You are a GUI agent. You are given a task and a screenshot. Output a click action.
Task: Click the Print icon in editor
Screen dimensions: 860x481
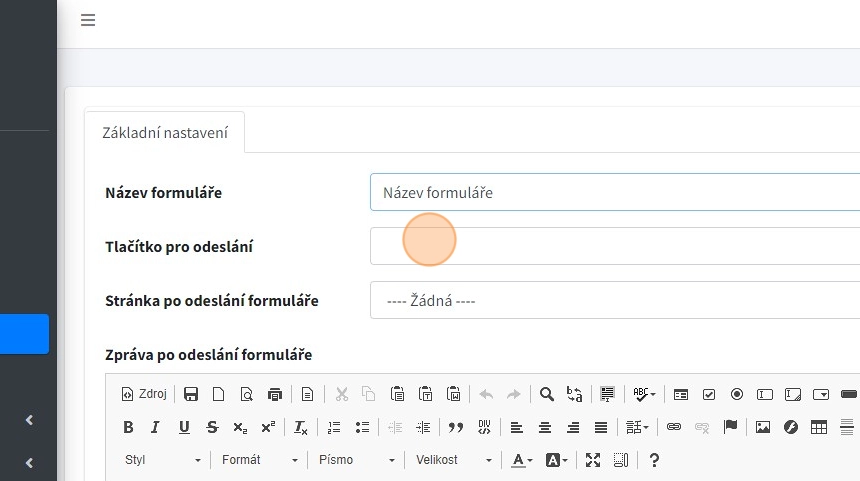coord(274,394)
